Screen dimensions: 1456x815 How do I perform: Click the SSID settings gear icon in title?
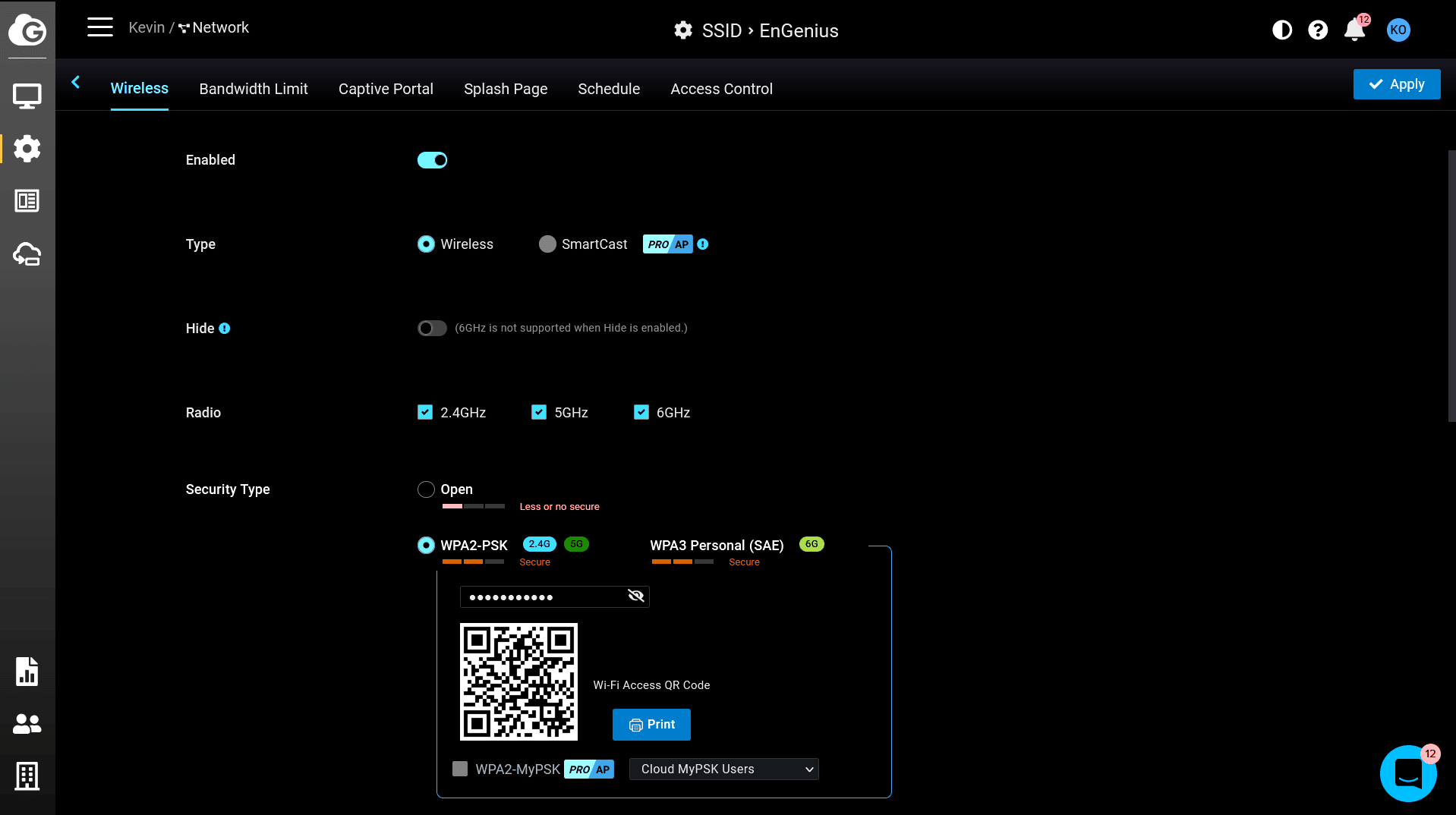point(683,30)
